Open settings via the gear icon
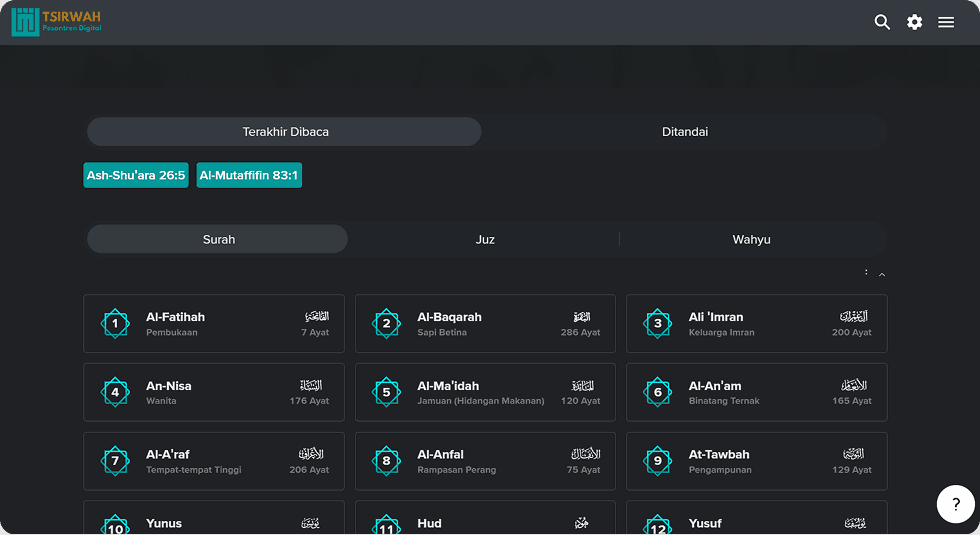980x535 pixels. tap(914, 22)
